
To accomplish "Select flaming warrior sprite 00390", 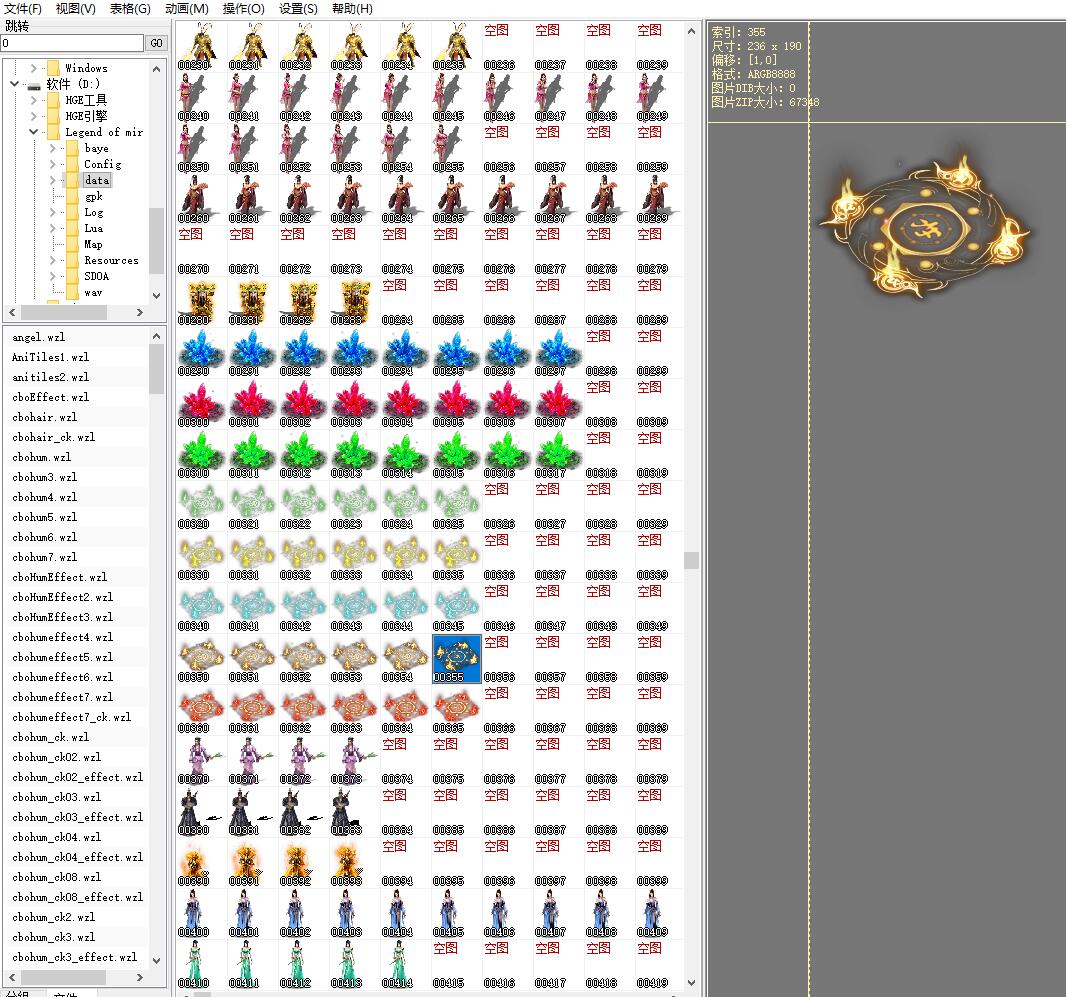I will (x=201, y=862).
